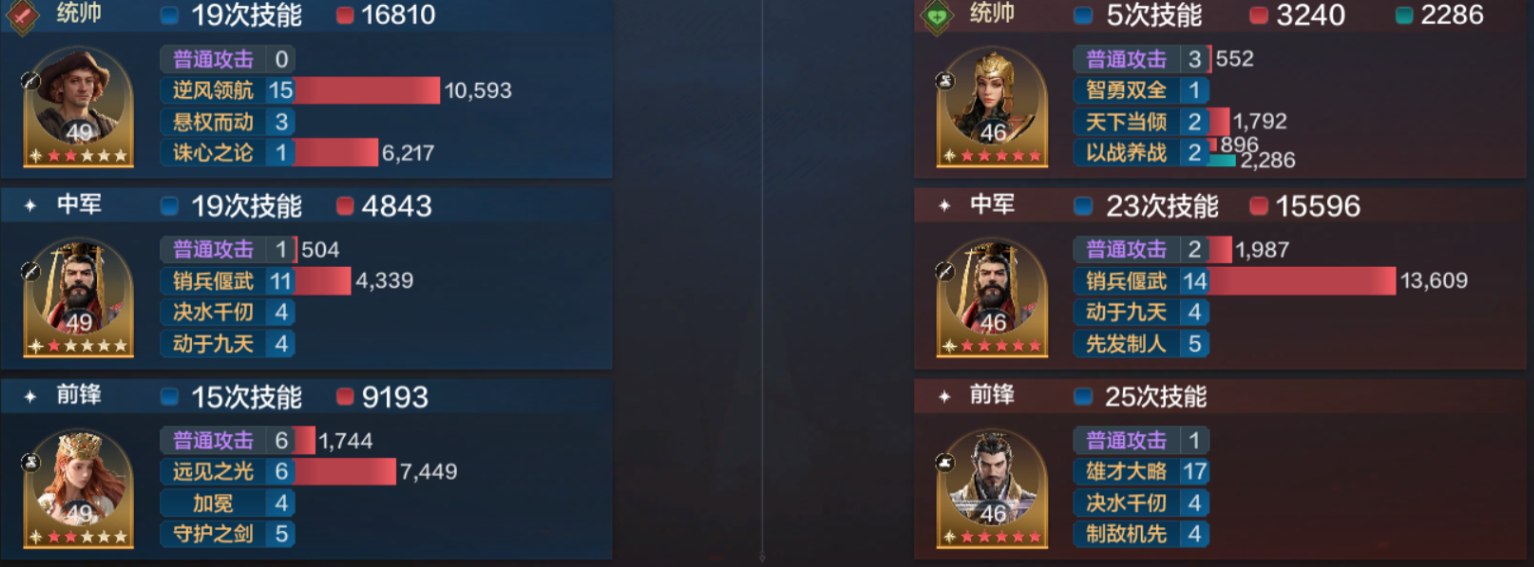Click the 以战养战 skill label
The height and width of the screenshot is (567, 1534).
[x=1127, y=153]
